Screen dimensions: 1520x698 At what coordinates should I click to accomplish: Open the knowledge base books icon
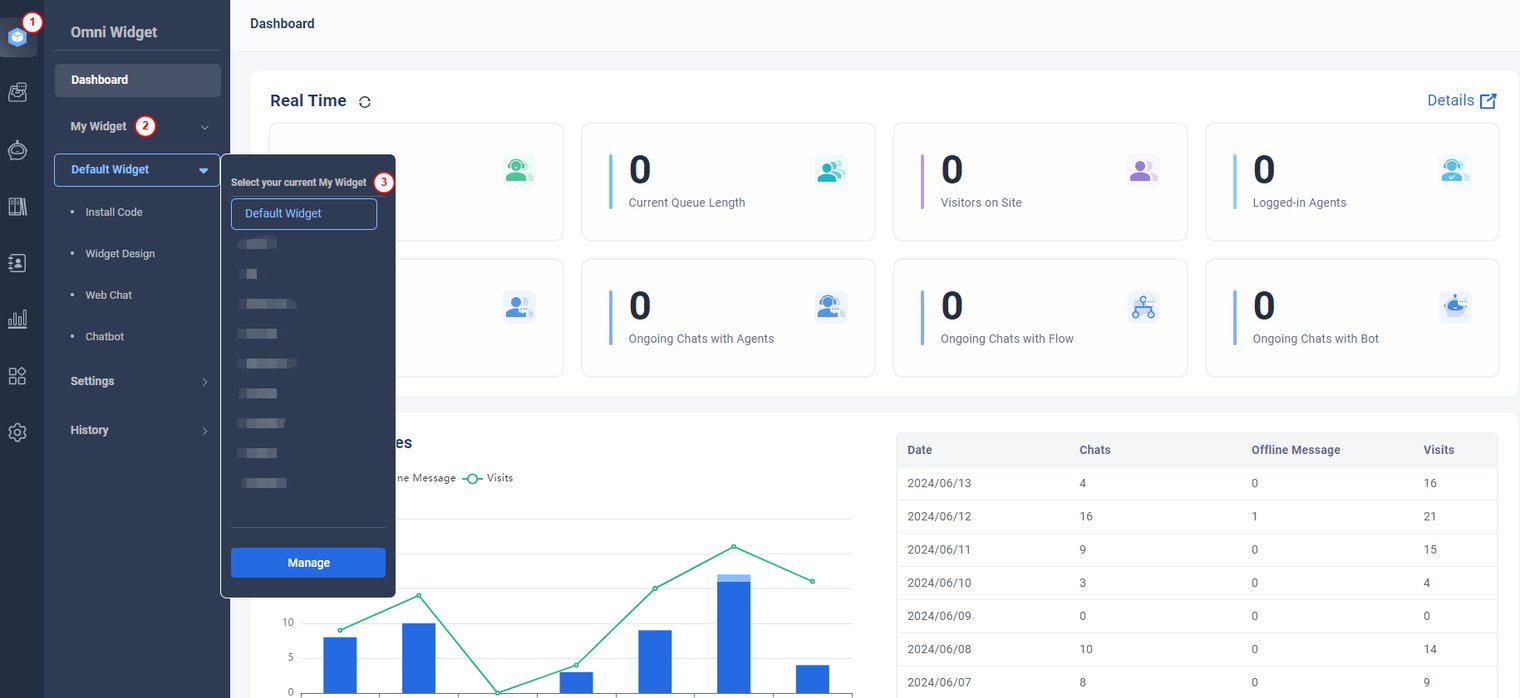[x=17, y=207]
